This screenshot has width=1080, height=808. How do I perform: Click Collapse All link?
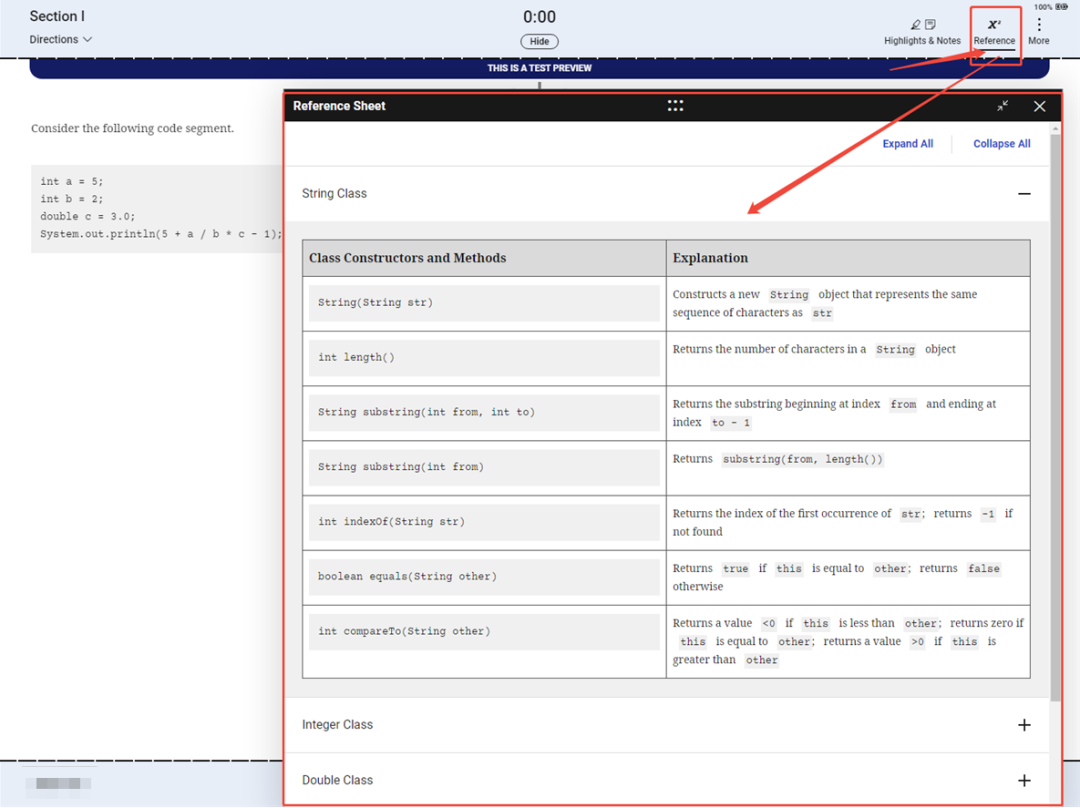click(x=1001, y=144)
